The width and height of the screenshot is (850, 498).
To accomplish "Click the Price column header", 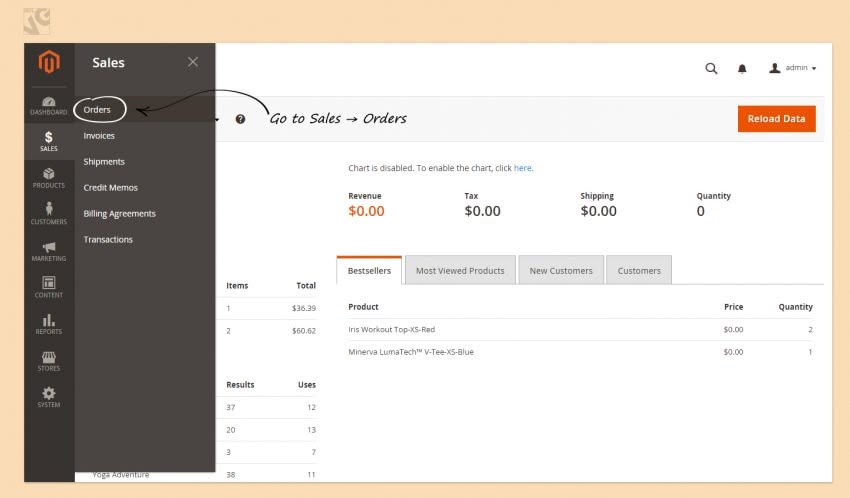I will (x=733, y=307).
